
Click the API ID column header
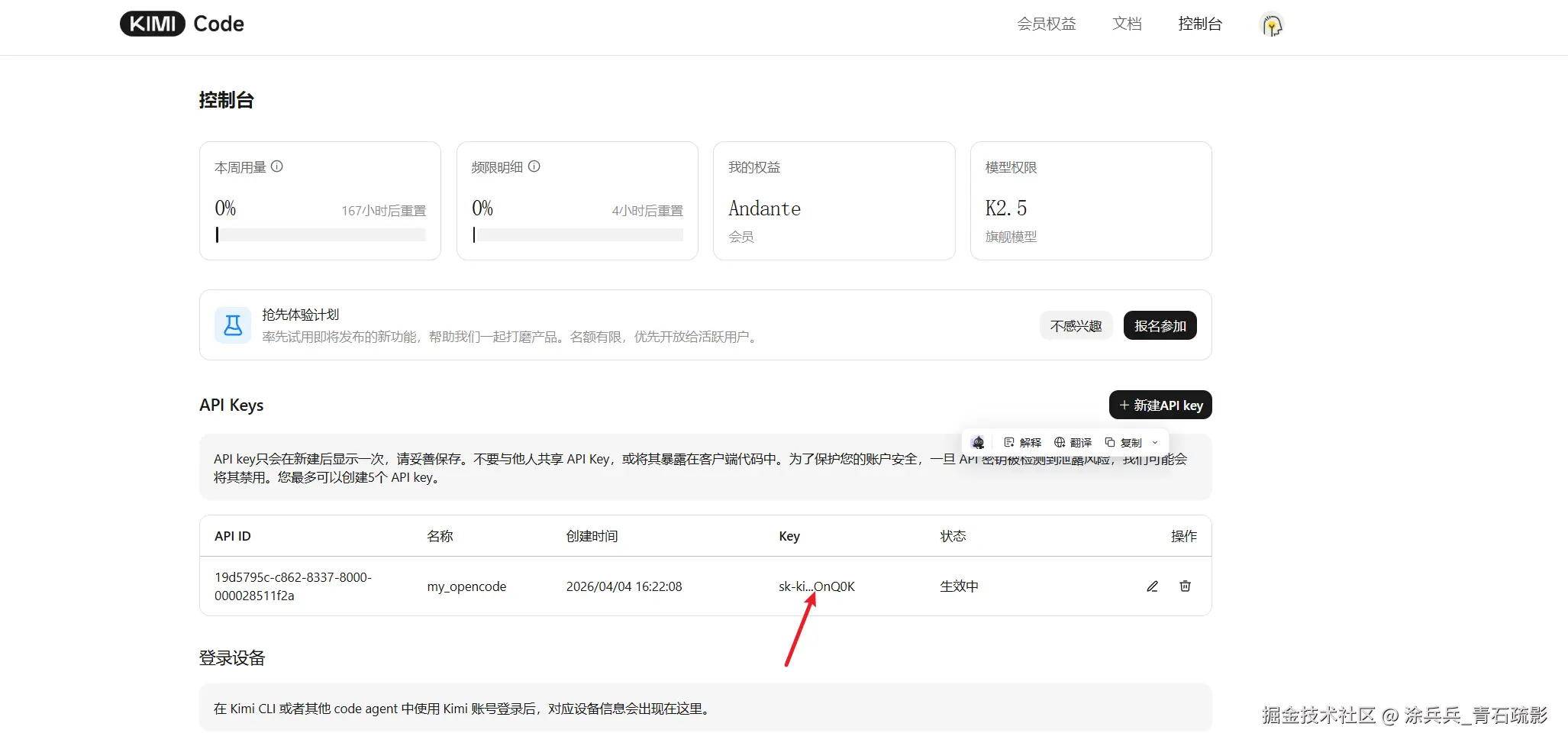(233, 537)
